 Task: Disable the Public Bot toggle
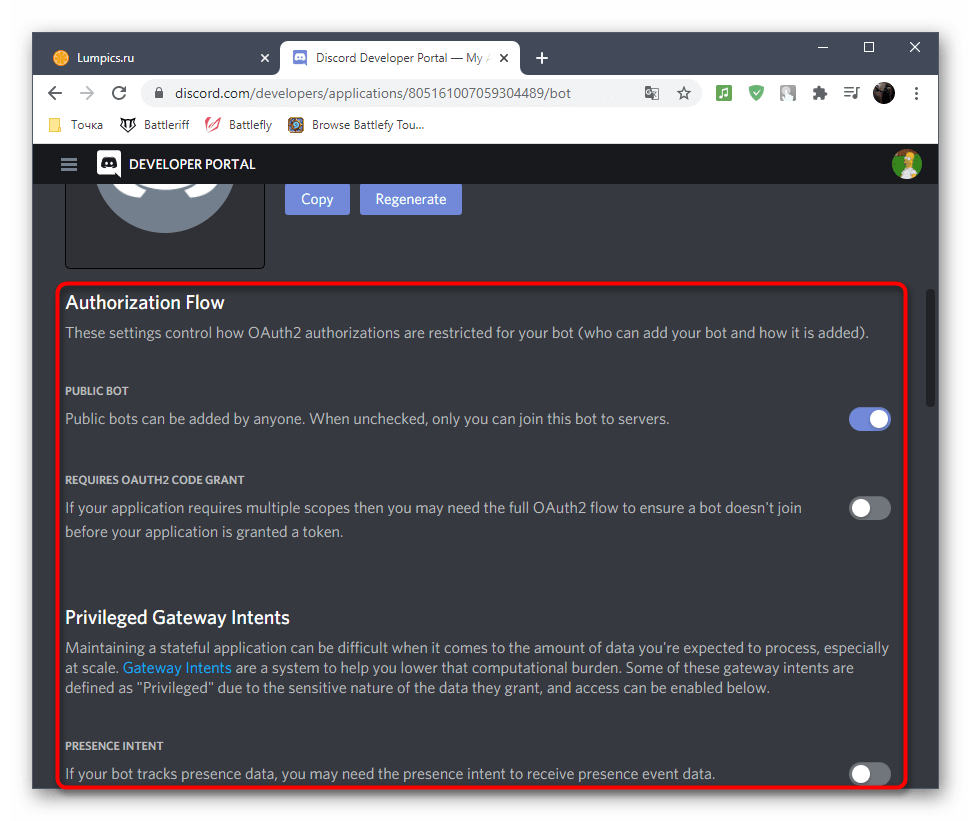pyautogui.click(x=869, y=419)
